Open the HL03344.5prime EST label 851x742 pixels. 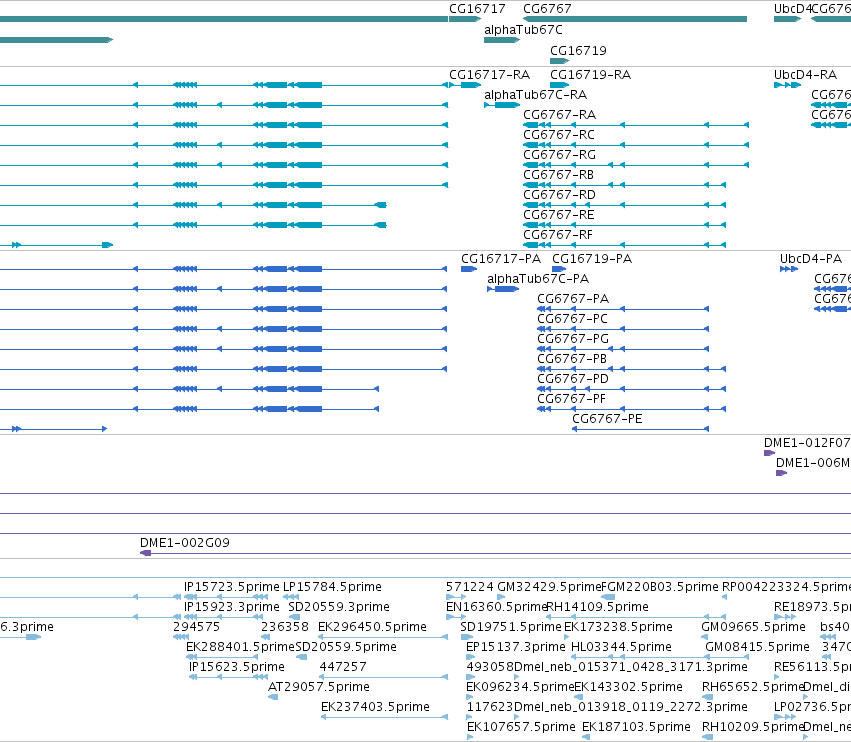621,646
